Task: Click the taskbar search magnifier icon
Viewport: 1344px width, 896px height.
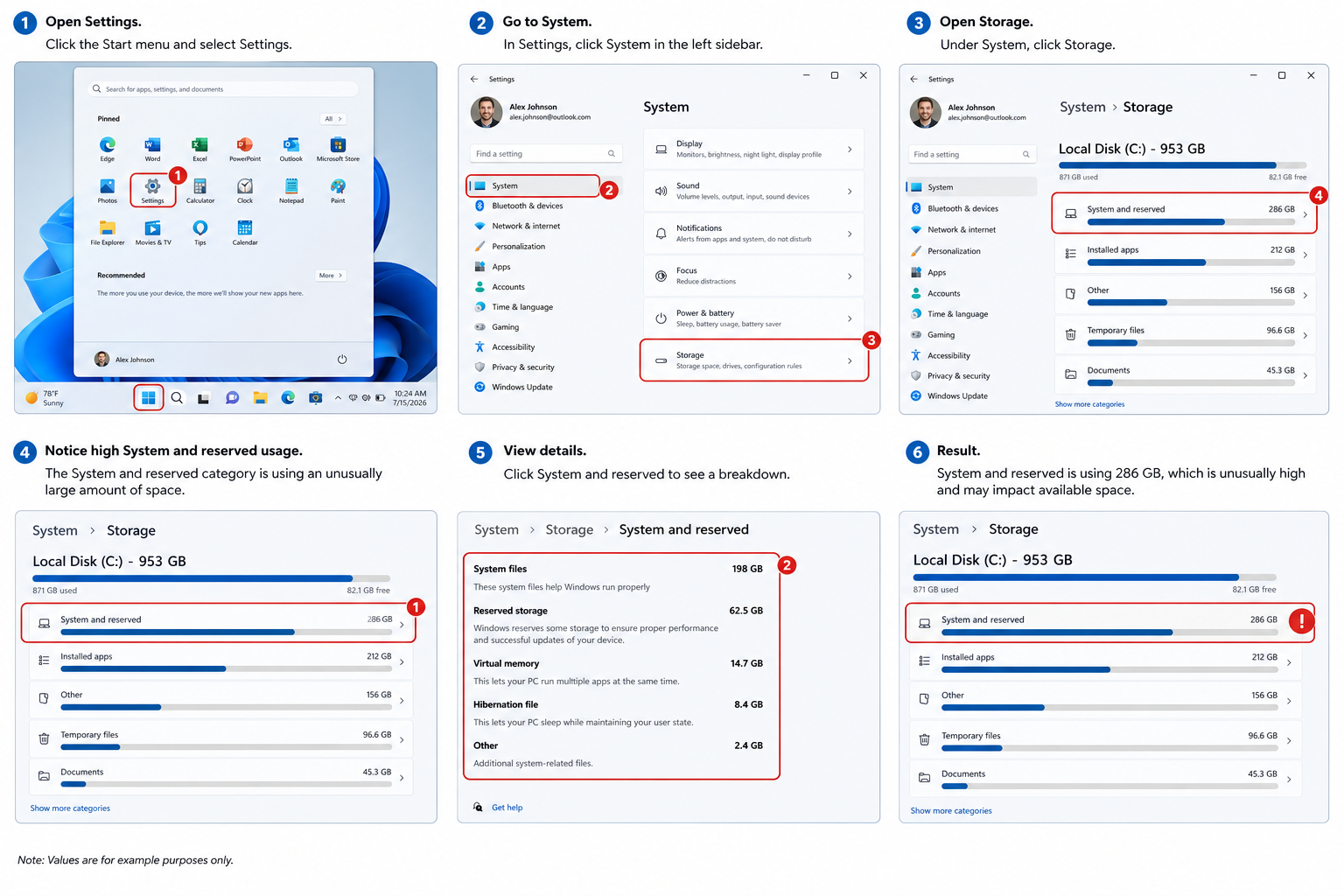Action: tap(177, 398)
